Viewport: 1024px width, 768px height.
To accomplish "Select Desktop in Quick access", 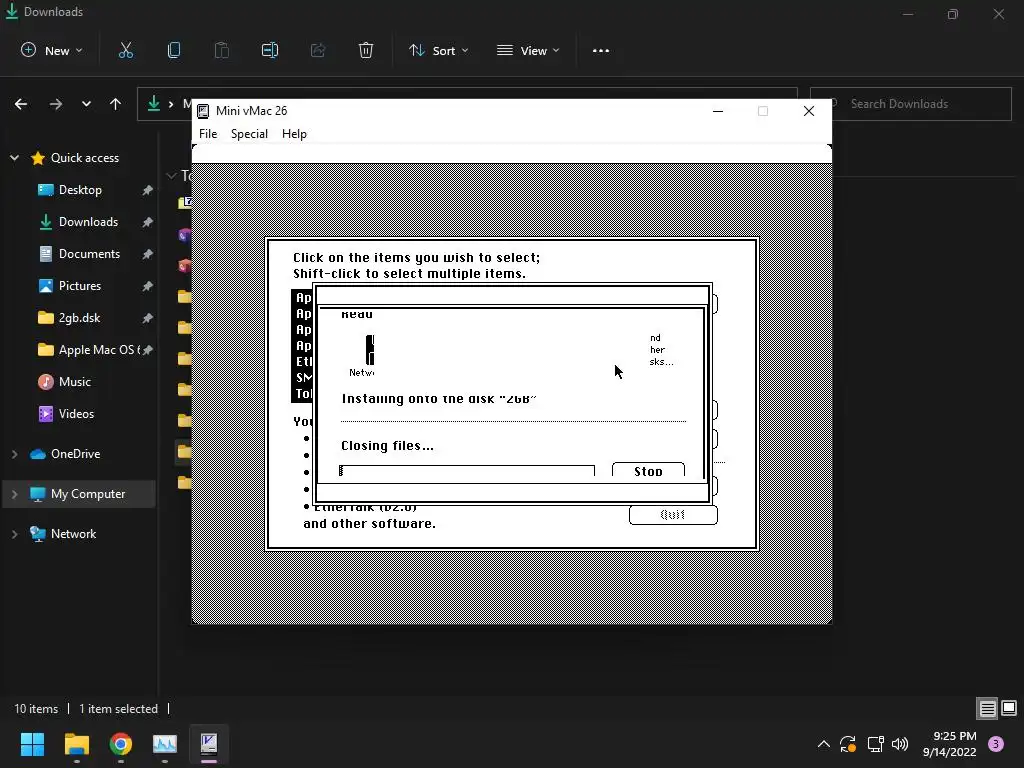I will tap(80, 190).
